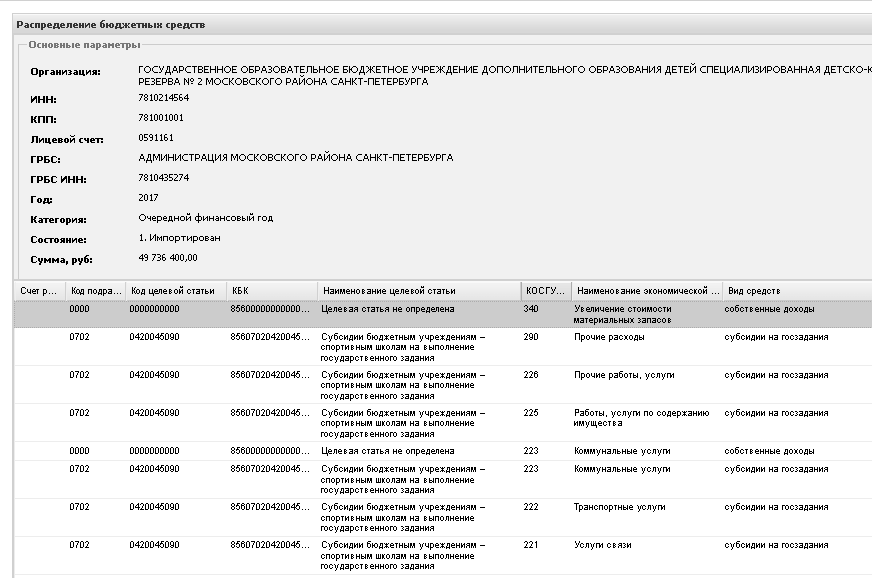Click year value 2017
Image resolution: width=872 pixels, height=578 pixels.
tap(148, 198)
